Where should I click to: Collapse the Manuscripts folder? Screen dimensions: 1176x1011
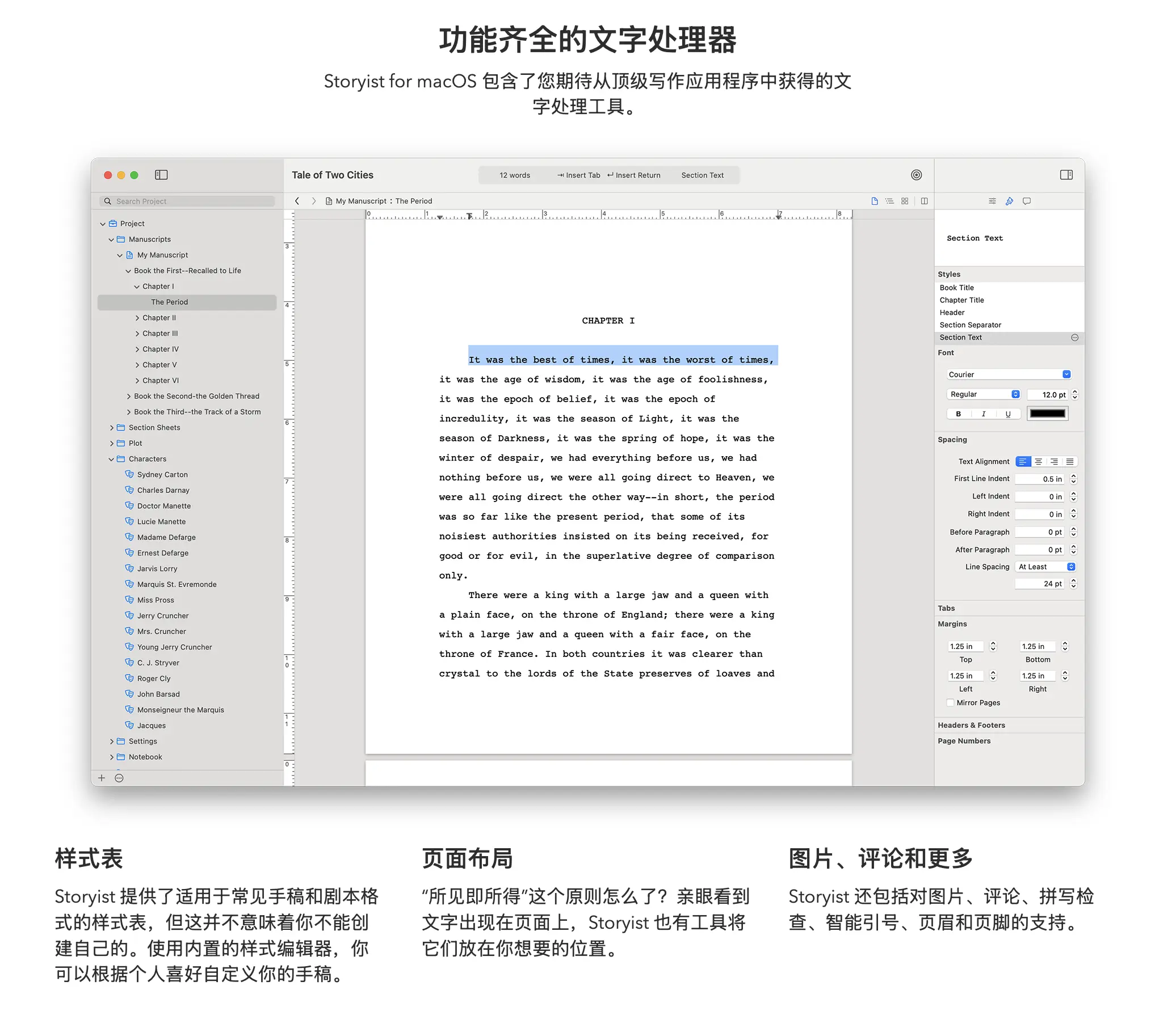pos(111,239)
